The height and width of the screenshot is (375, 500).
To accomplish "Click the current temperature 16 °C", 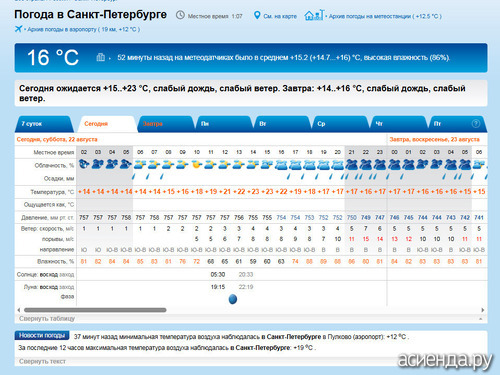I will click(53, 57).
